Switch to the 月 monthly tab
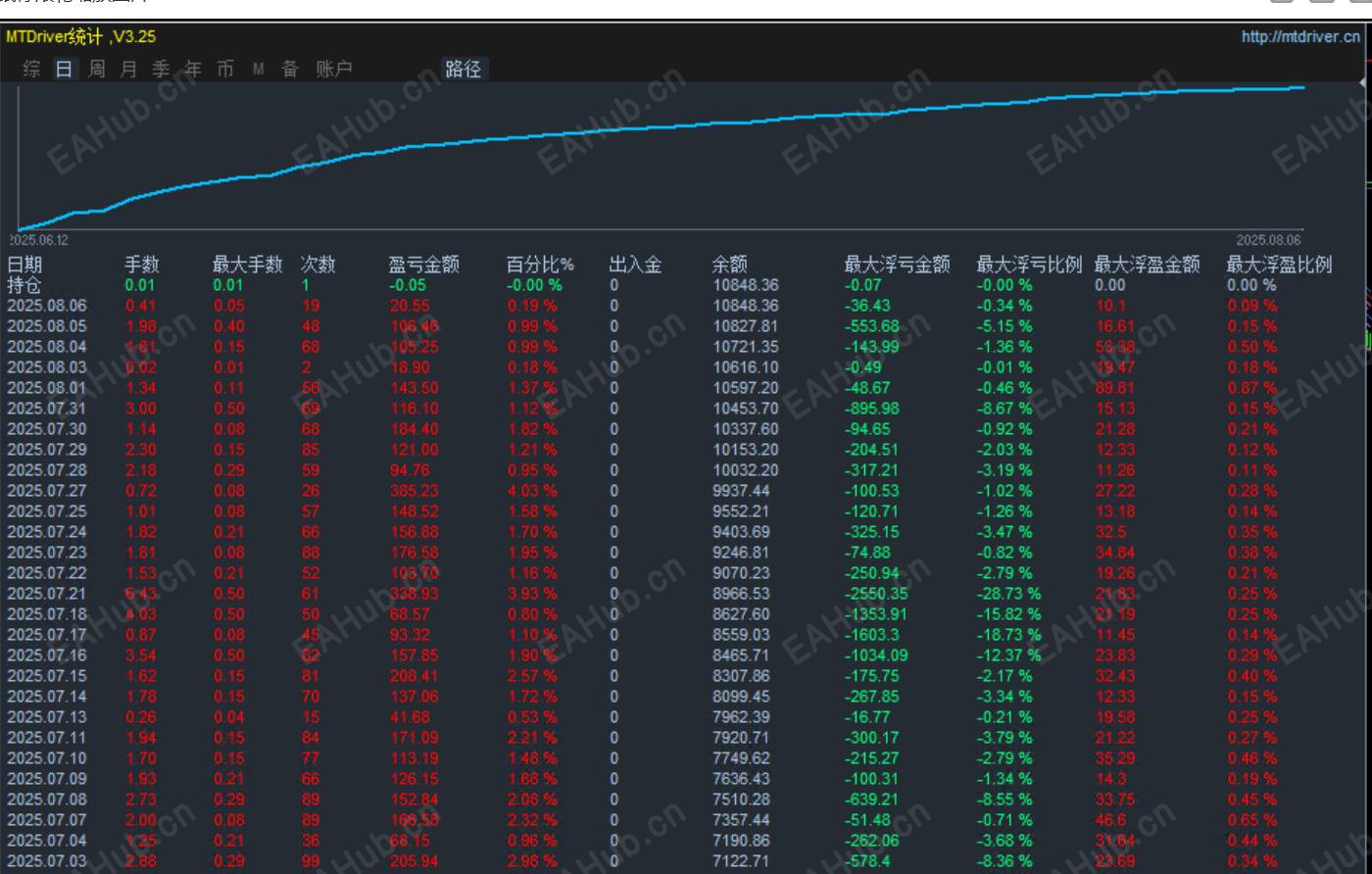 coord(128,69)
